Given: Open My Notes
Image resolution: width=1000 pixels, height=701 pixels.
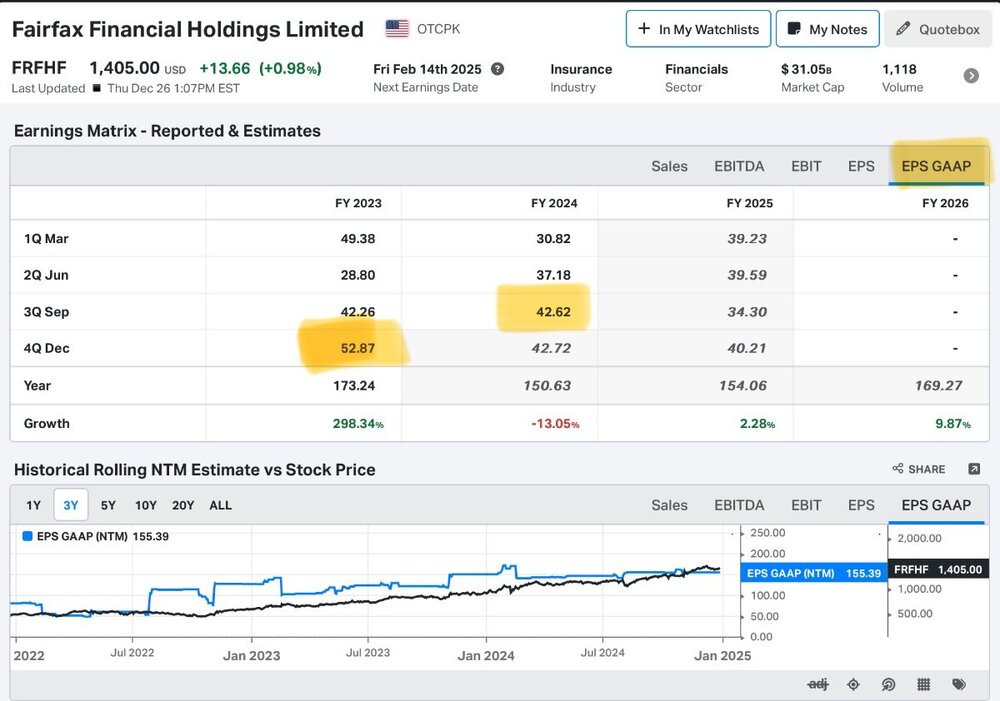Looking at the screenshot, I should pyautogui.click(x=827, y=29).
